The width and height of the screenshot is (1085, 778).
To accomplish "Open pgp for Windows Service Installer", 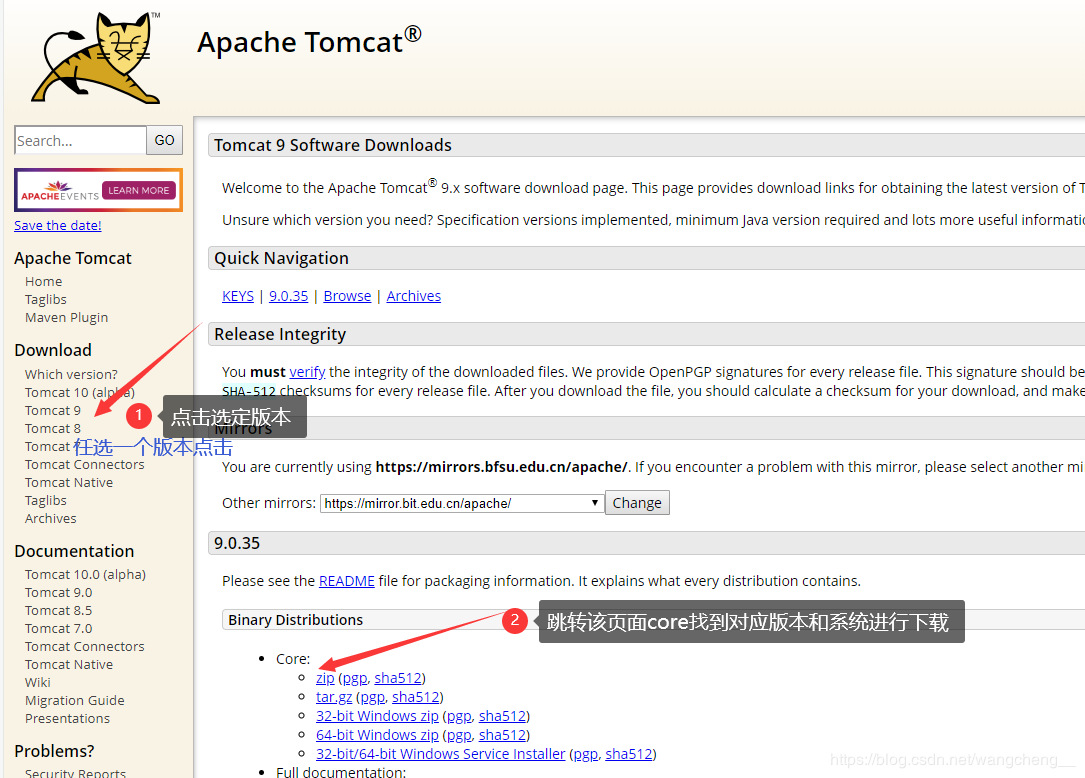I will pyautogui.click(x=585, y=754).
